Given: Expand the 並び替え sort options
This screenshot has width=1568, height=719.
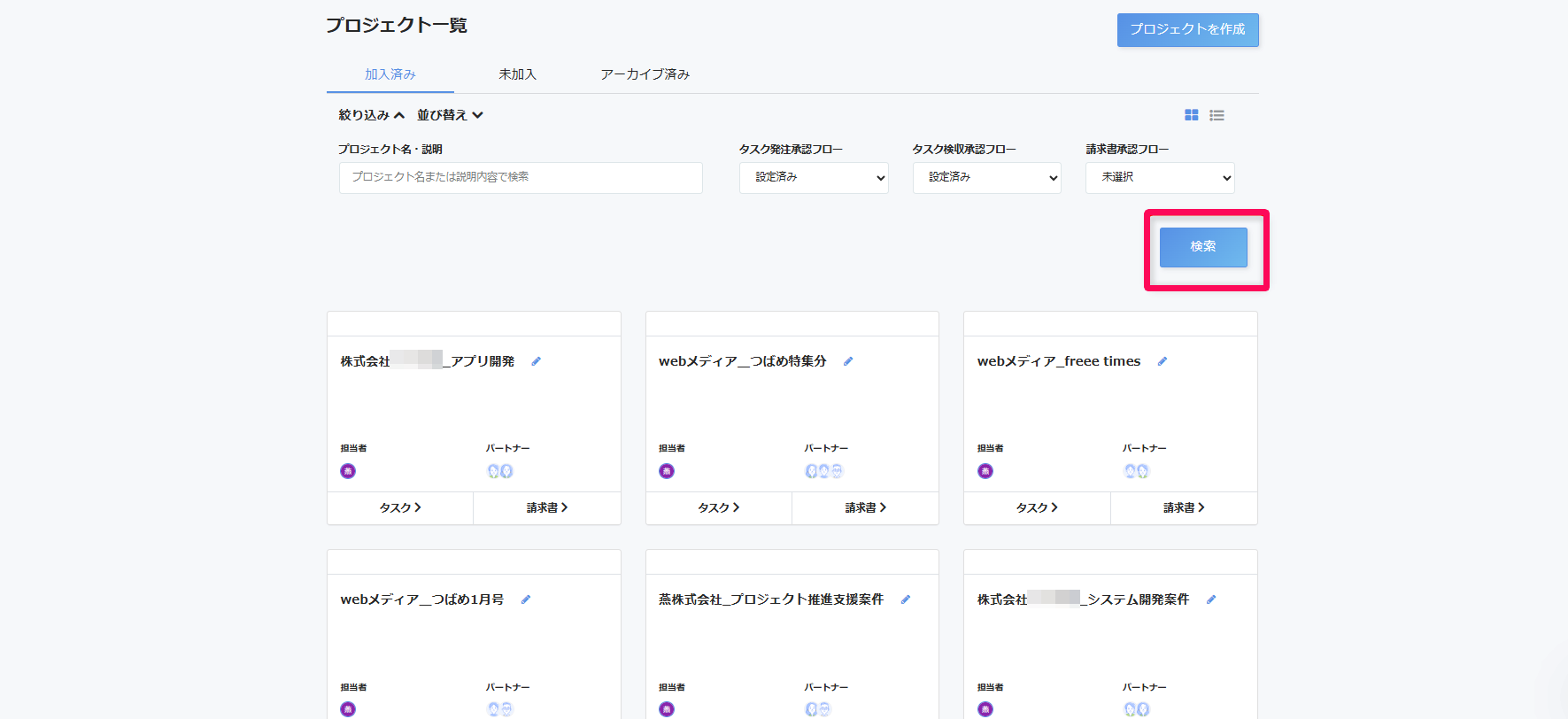Looking at the screenshot, I should (450, 115).
